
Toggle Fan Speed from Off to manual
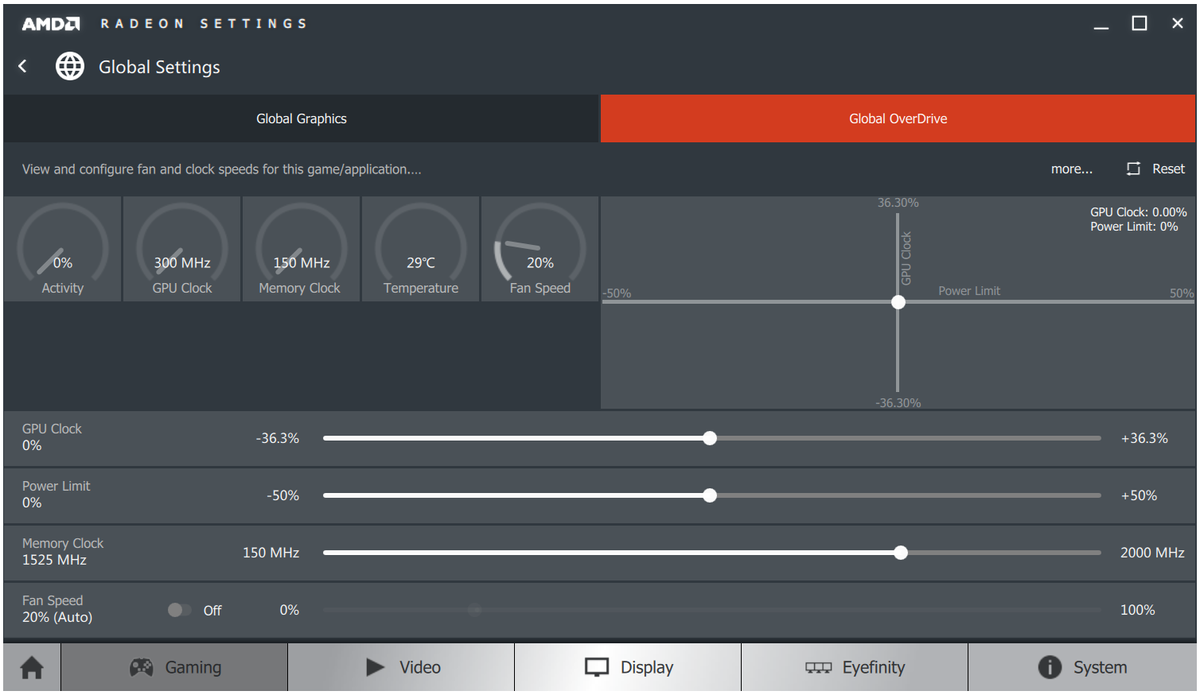pos(181,610)
